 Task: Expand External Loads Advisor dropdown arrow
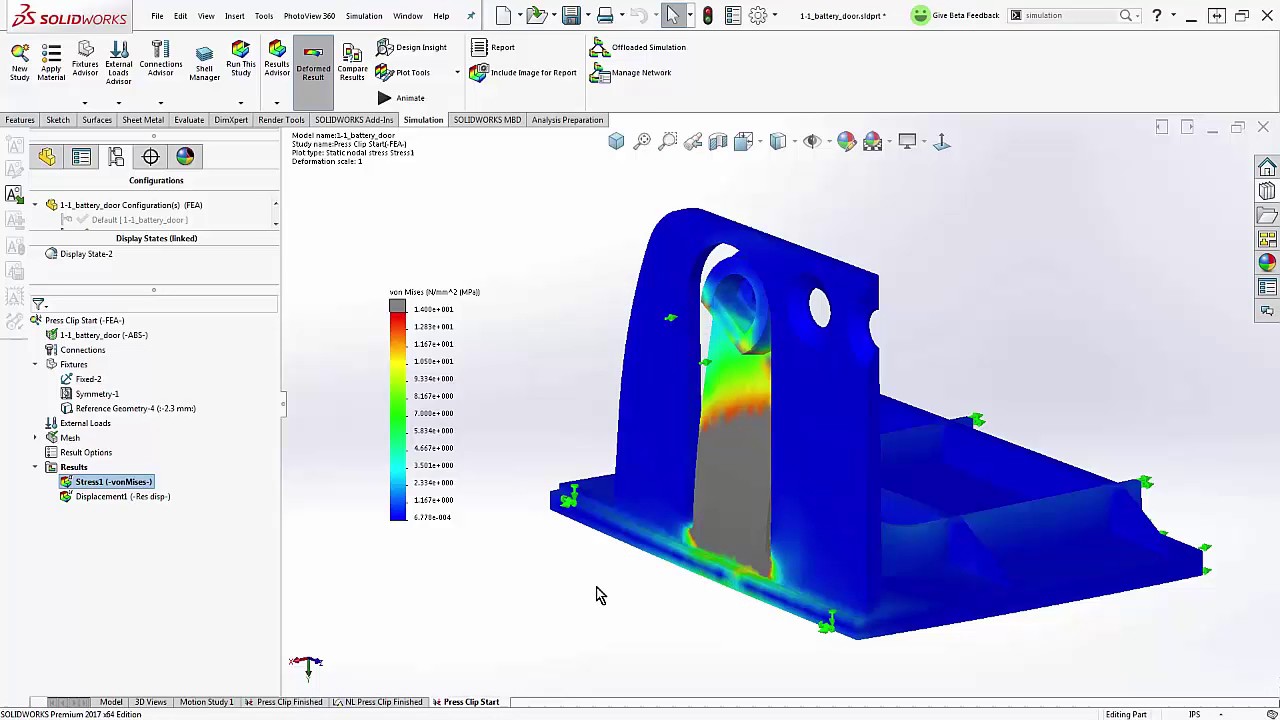[118, 102]
